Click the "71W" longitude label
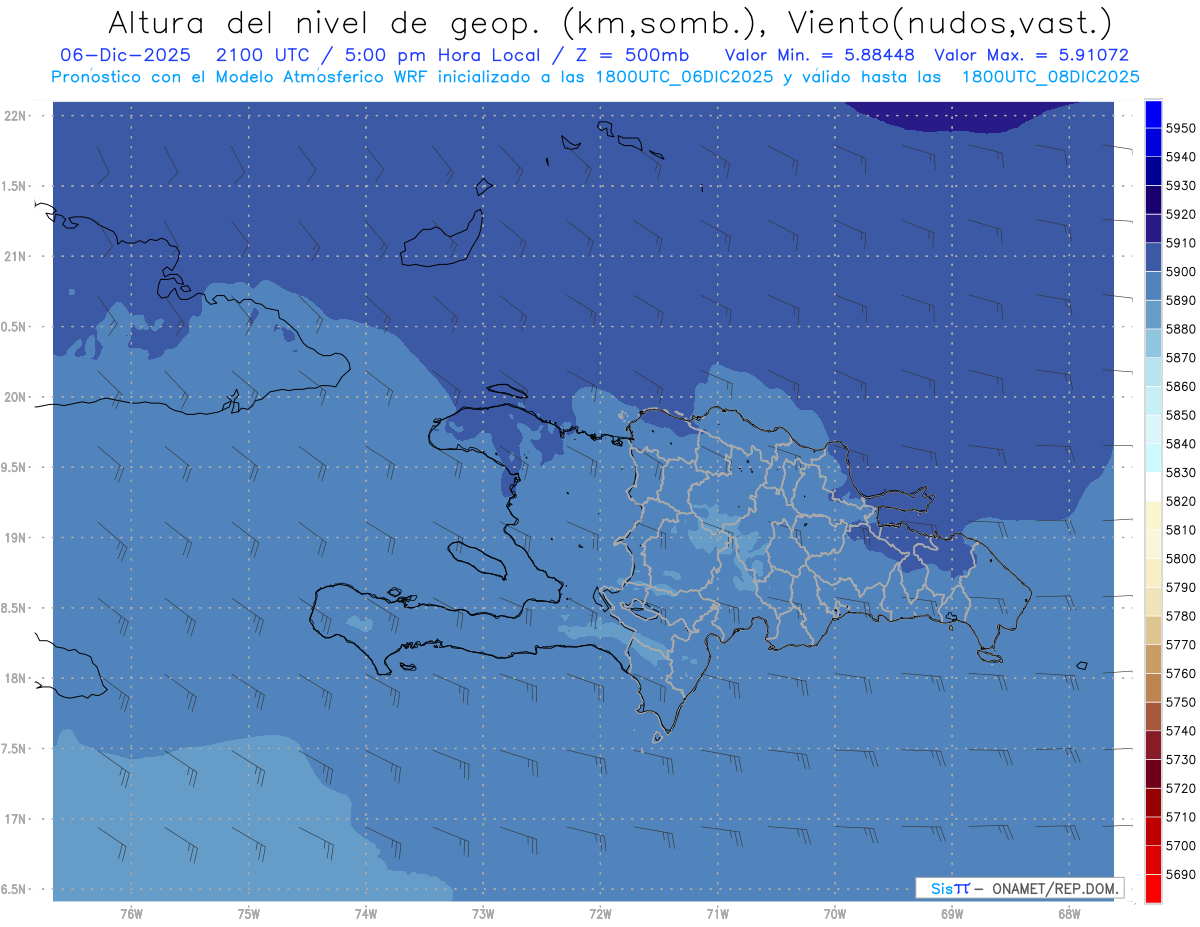The width and height of the screenshot is (1200, 927). [x=717, y=914]
